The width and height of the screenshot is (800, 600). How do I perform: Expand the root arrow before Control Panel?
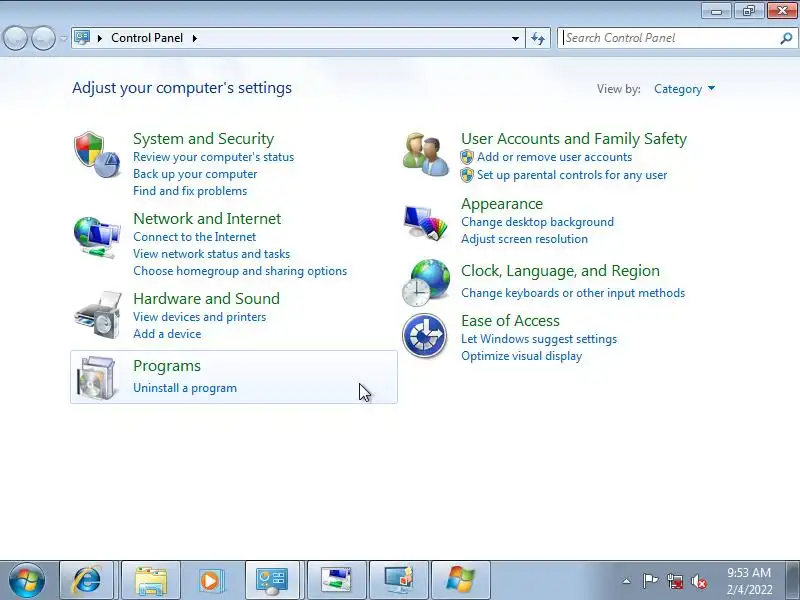pos(100,38)
